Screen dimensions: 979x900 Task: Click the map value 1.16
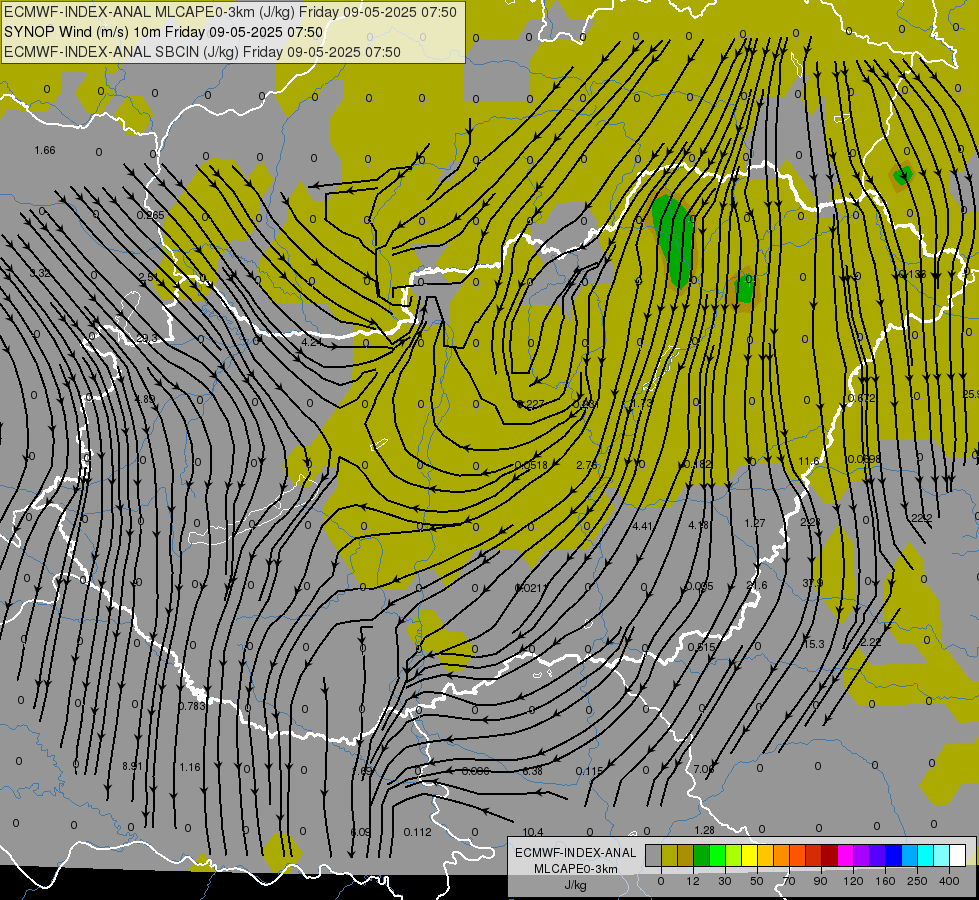coord(190,768)
